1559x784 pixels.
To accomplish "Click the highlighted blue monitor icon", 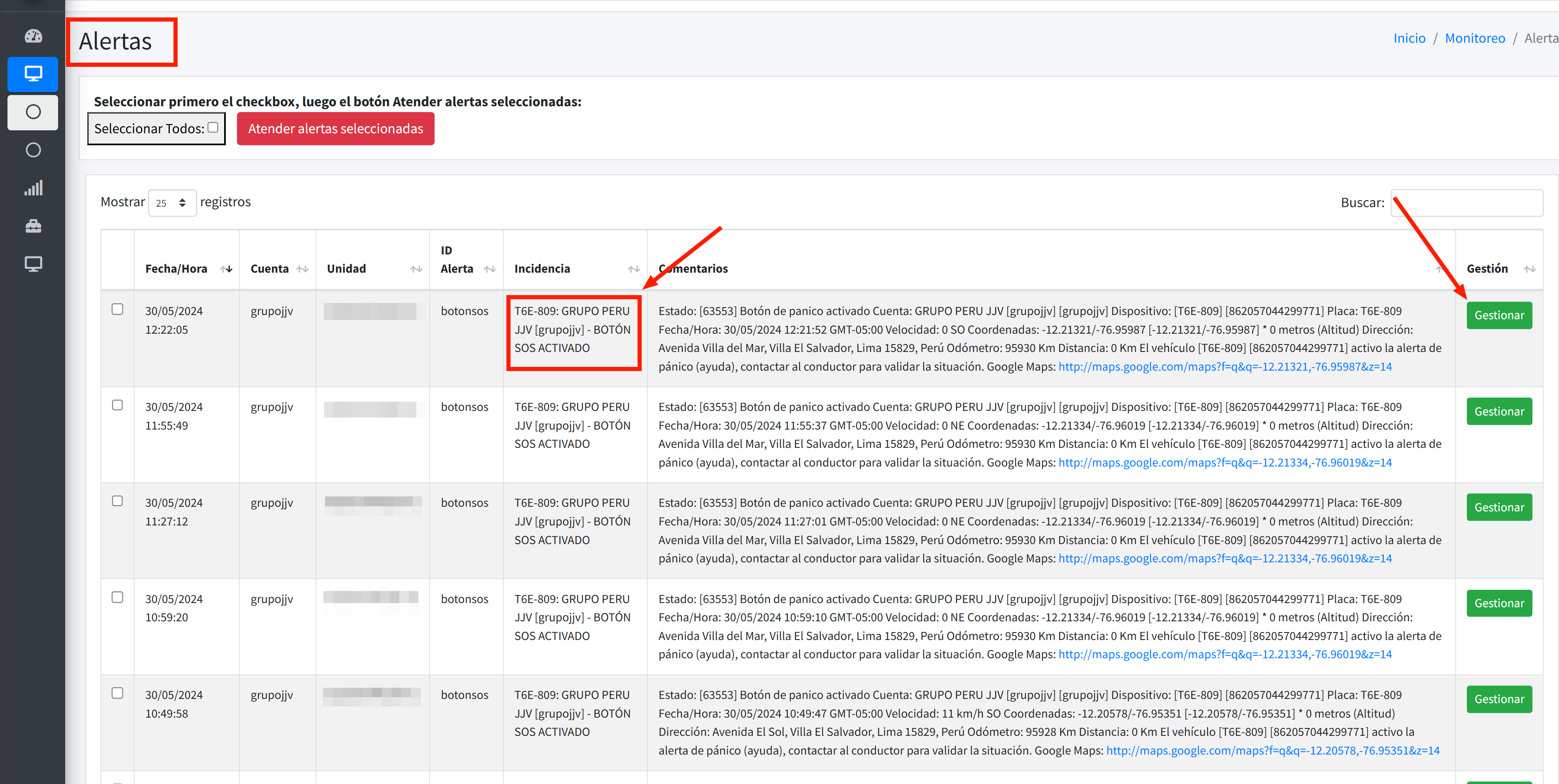I will (33, 74).
